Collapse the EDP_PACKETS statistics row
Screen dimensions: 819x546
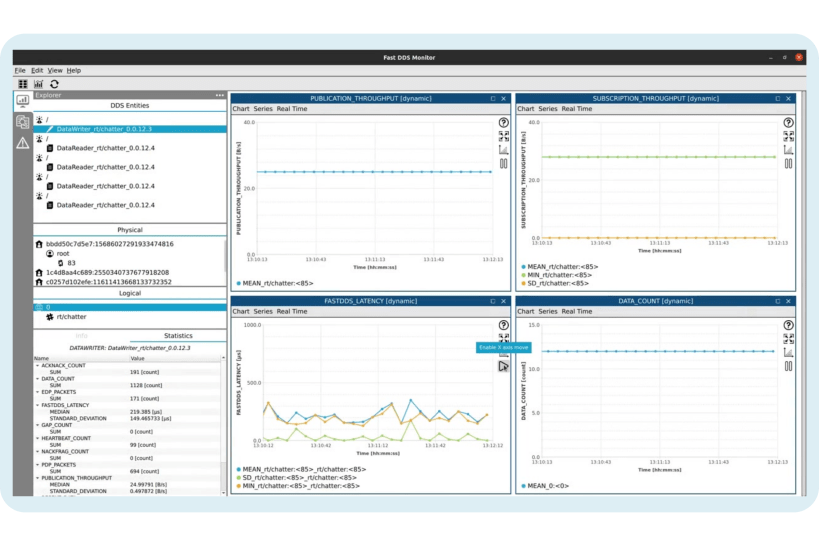38,392
